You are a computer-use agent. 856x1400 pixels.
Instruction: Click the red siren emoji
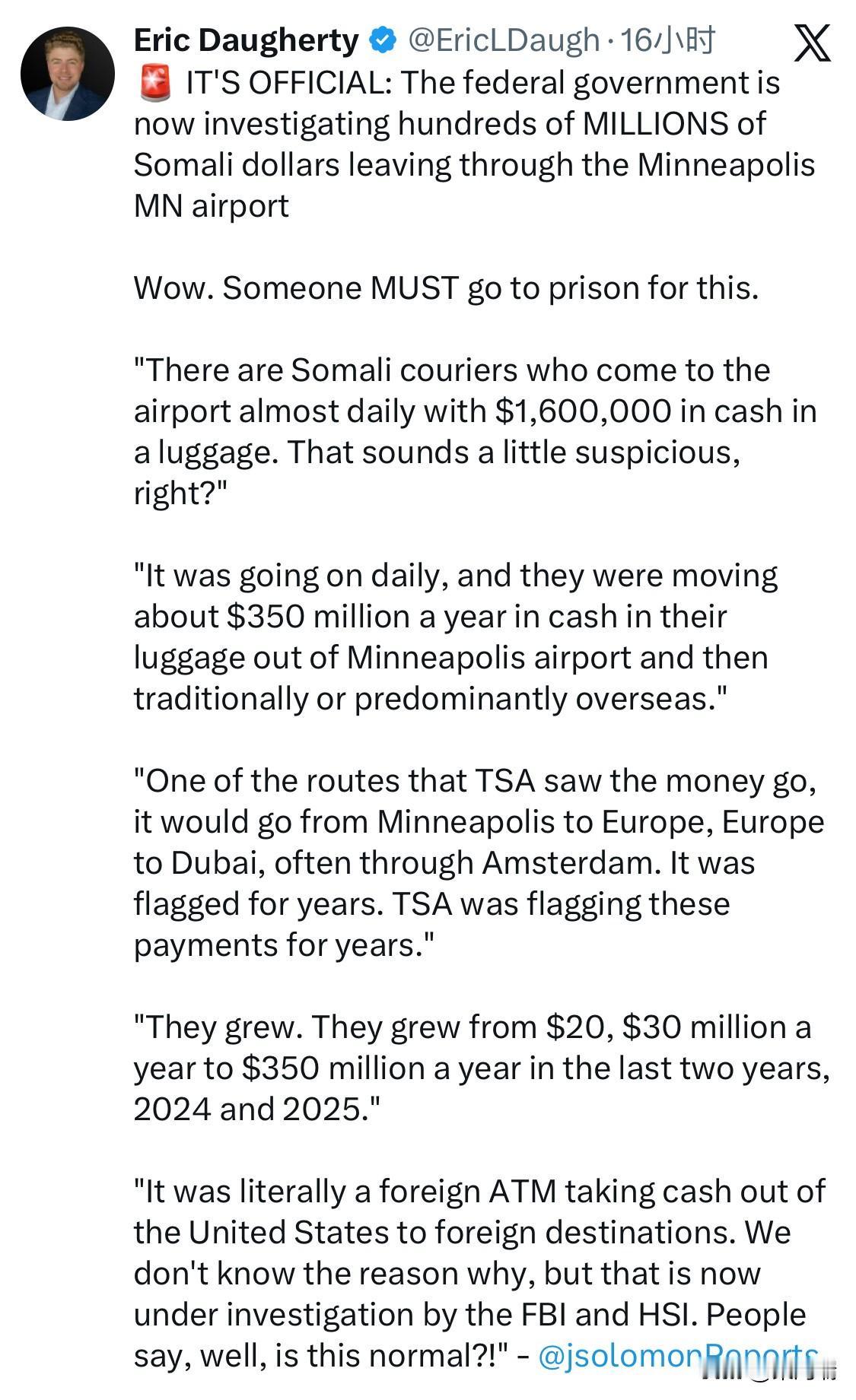pos(156,83)
